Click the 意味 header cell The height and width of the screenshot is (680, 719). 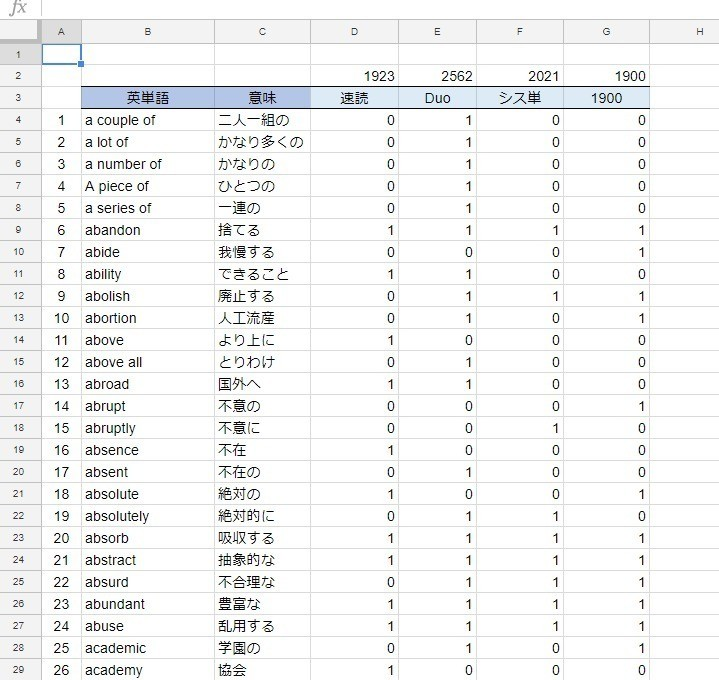click(x=262, y=98)
